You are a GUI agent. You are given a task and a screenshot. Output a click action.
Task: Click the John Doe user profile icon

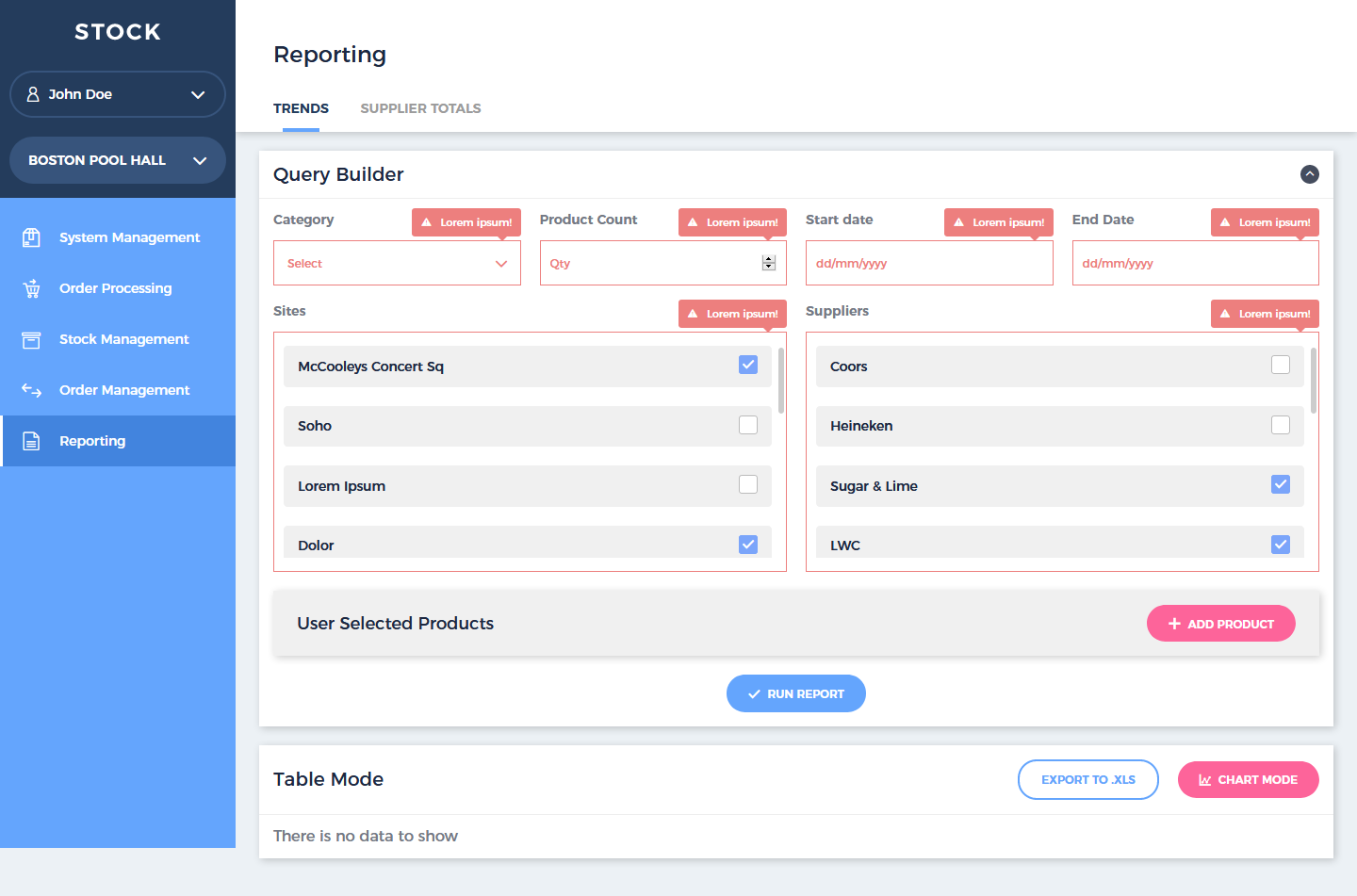33,94
